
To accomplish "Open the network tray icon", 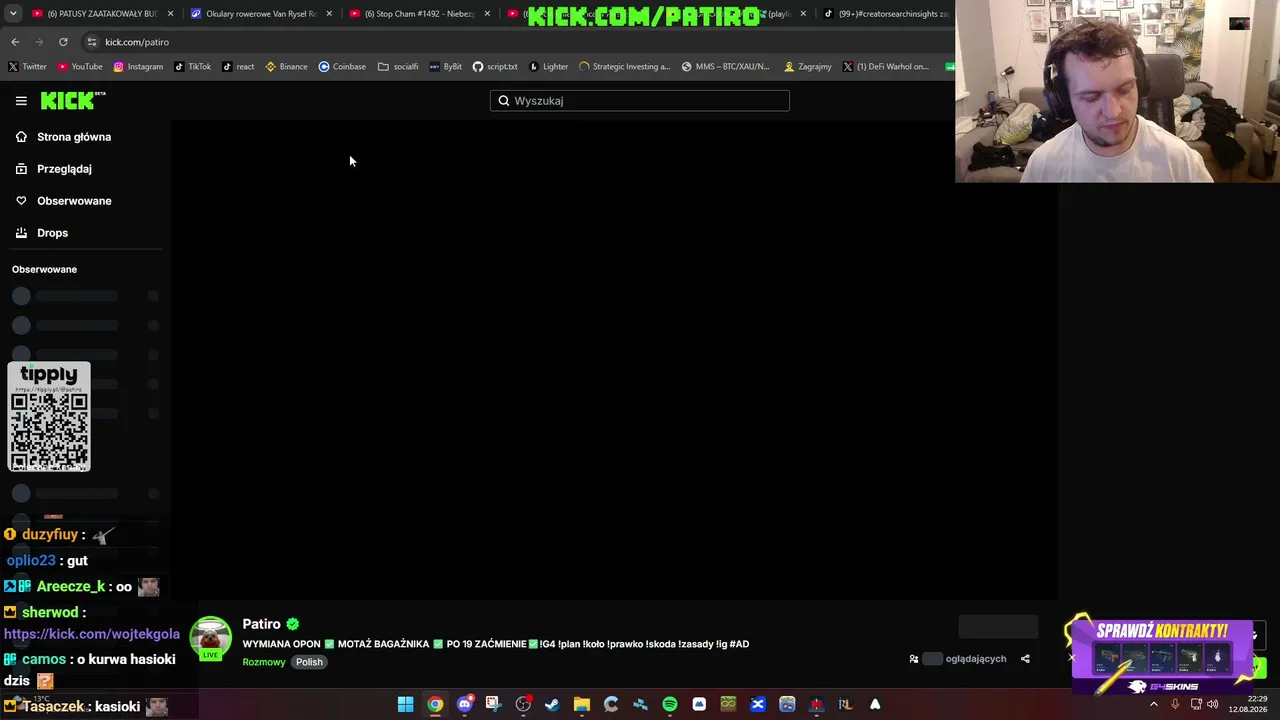I will click(1196, 705).
